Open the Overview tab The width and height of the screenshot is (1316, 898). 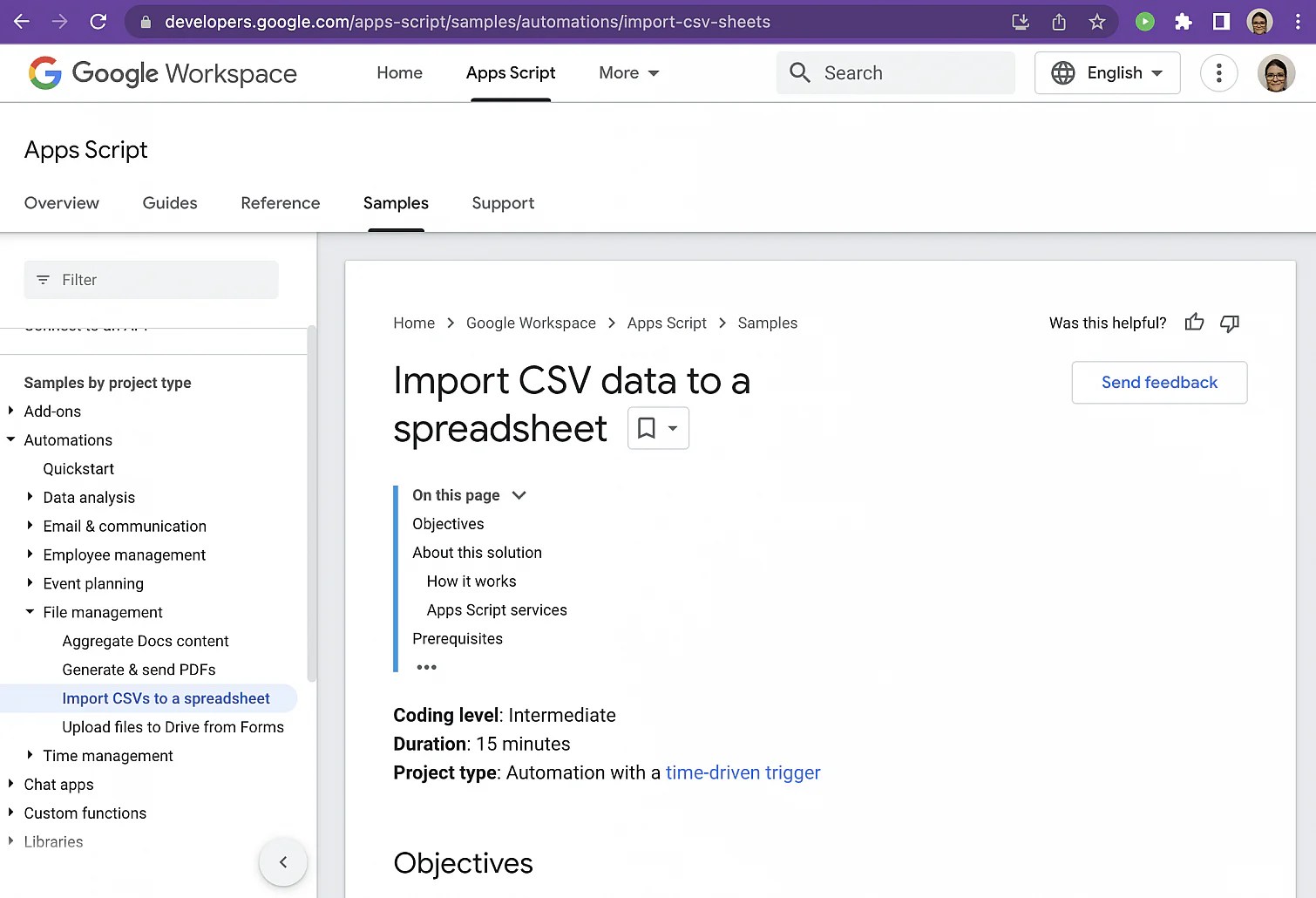point(61,203)
